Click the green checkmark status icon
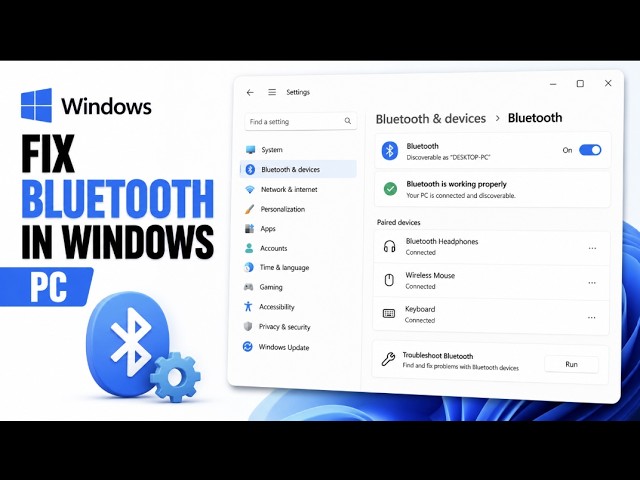 tap(390, 189)
